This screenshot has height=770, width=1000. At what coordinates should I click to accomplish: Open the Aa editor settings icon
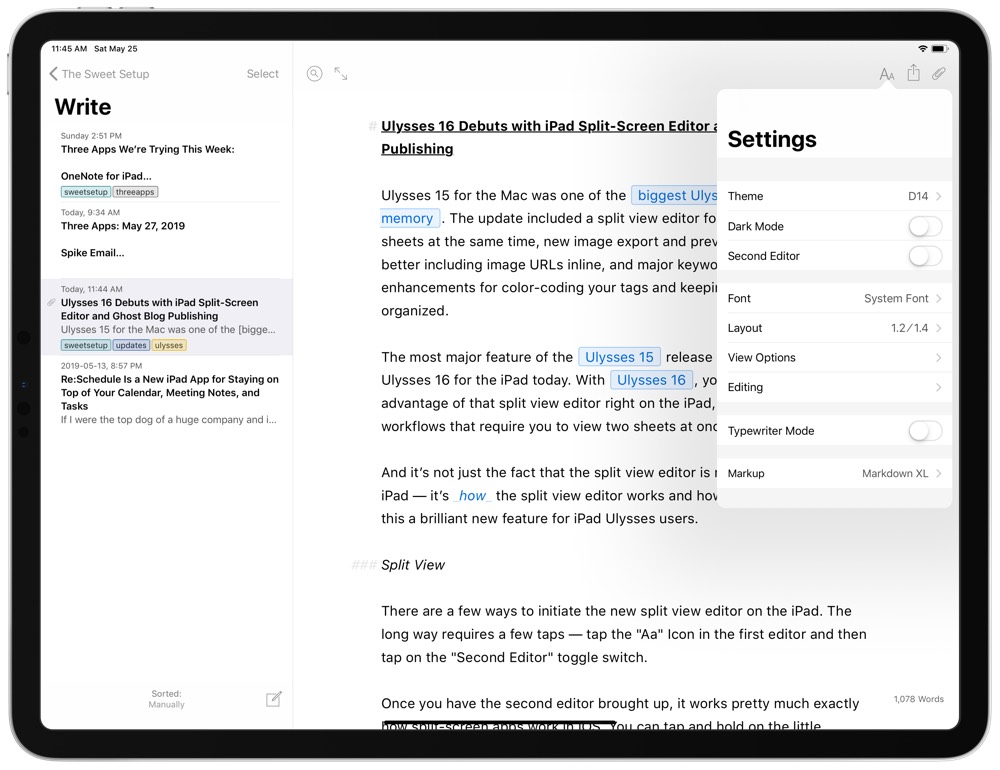[x=886, y=74]
